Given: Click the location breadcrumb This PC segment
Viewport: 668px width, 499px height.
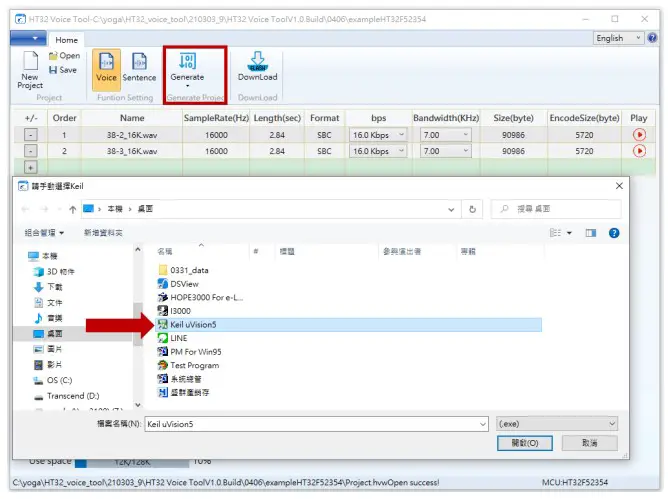Looking at the screenshot, I should 115,209.
